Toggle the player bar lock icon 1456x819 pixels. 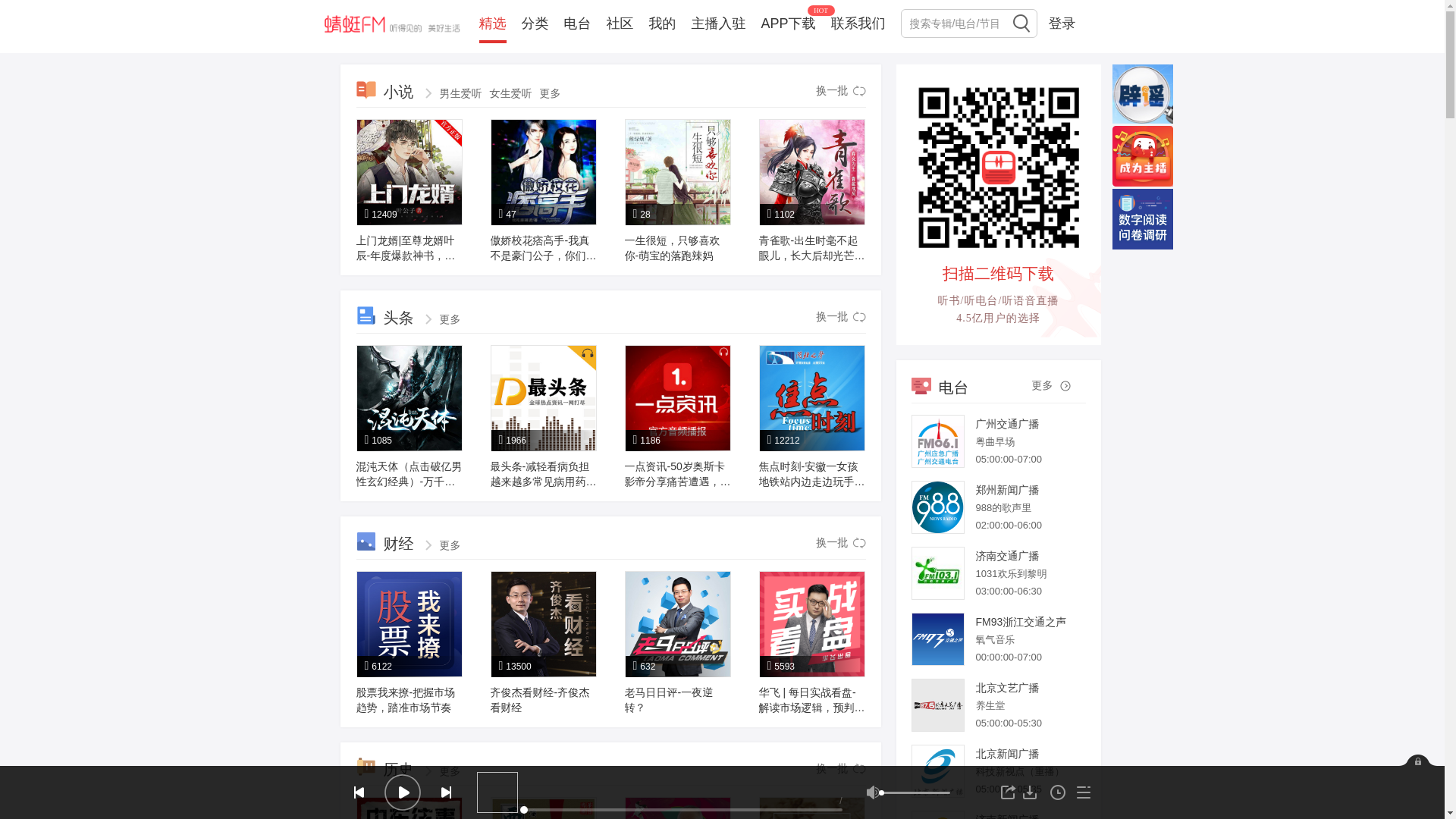pos(1417,761)
